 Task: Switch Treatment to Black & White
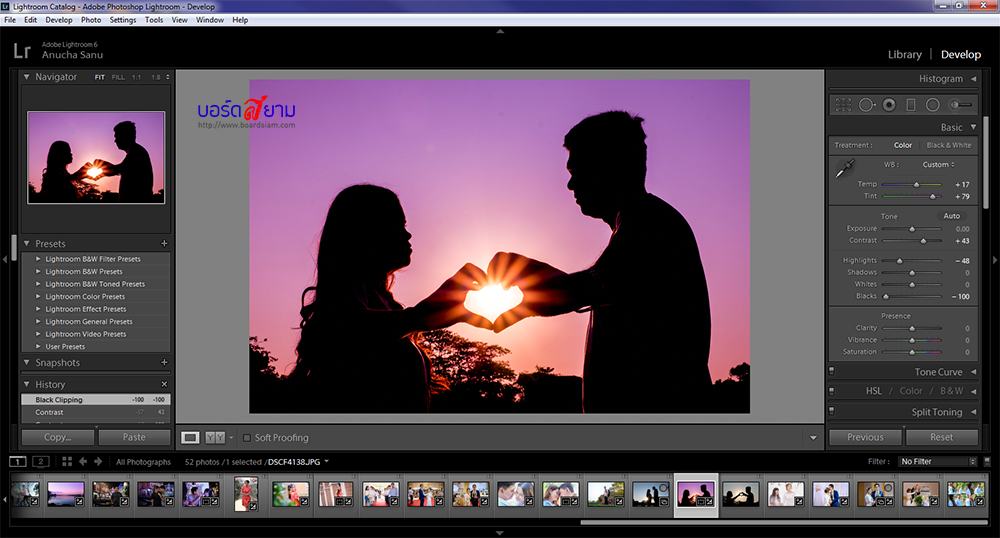(x=948, y=145)
